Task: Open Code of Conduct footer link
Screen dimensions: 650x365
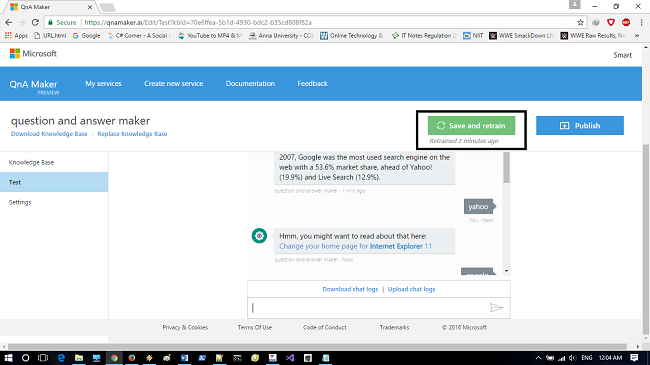Action: (x=325, y=327)
